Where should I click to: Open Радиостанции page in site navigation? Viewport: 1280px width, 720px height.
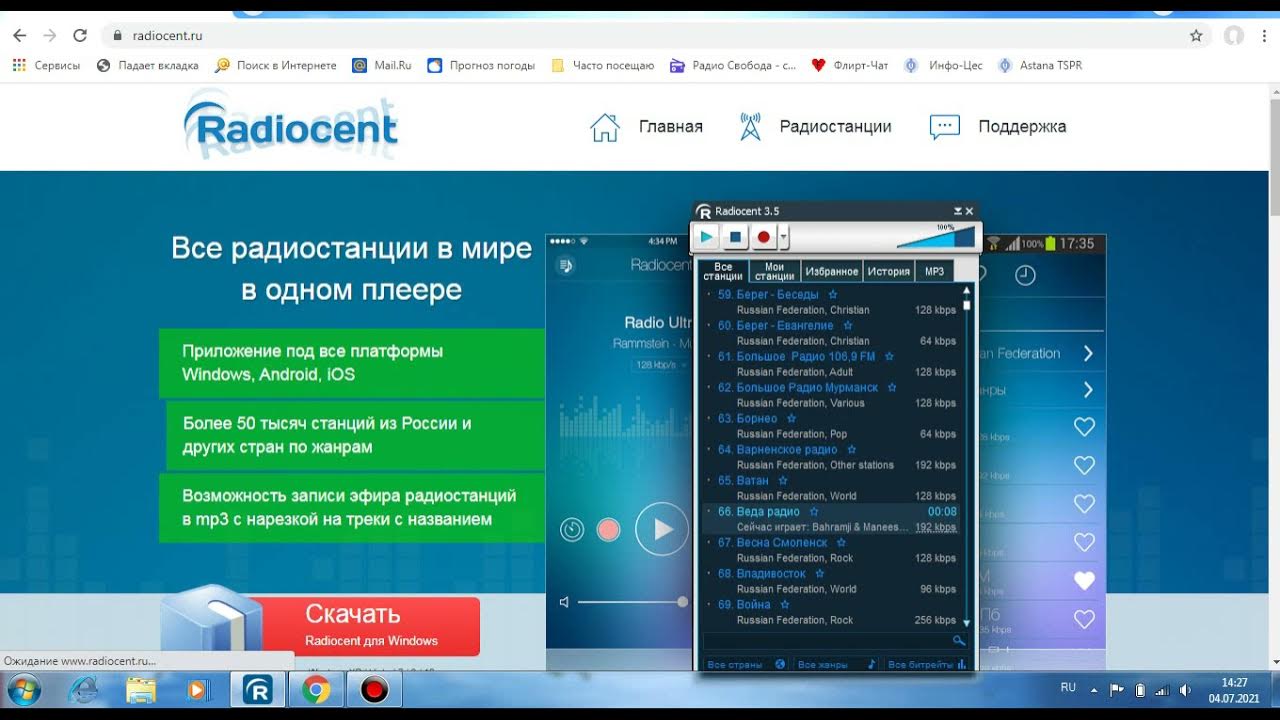814,127
